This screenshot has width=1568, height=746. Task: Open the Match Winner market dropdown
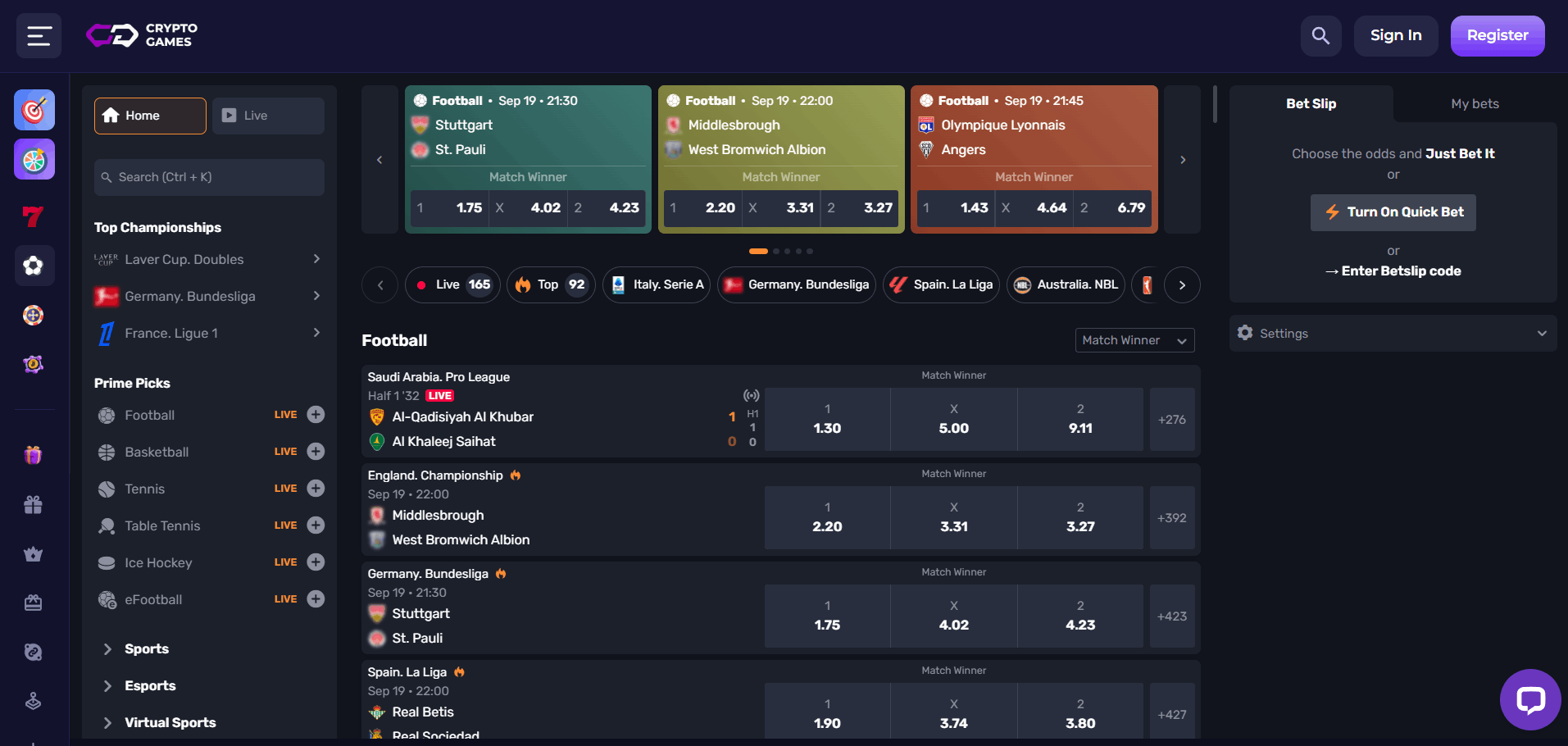coord(1134,340)
